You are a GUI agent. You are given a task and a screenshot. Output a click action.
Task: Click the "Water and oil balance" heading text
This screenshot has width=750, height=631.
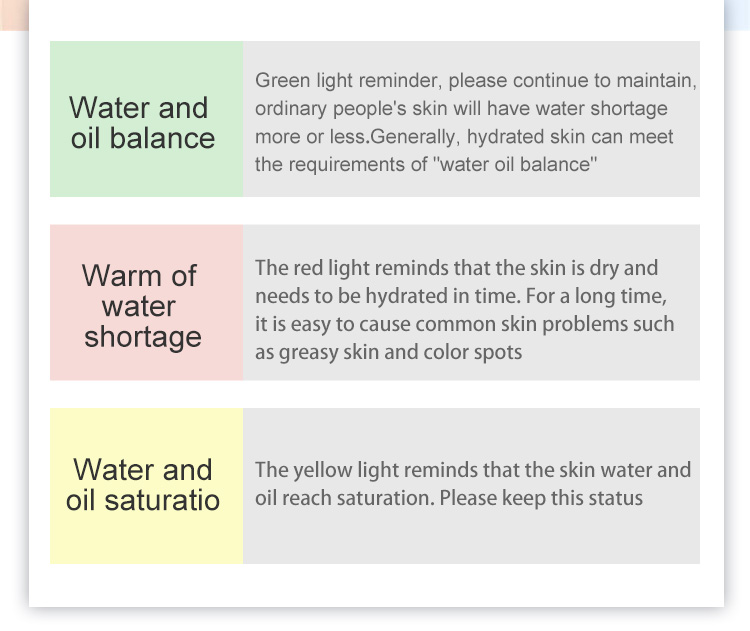pyautogui.click(x=143, y=122)
